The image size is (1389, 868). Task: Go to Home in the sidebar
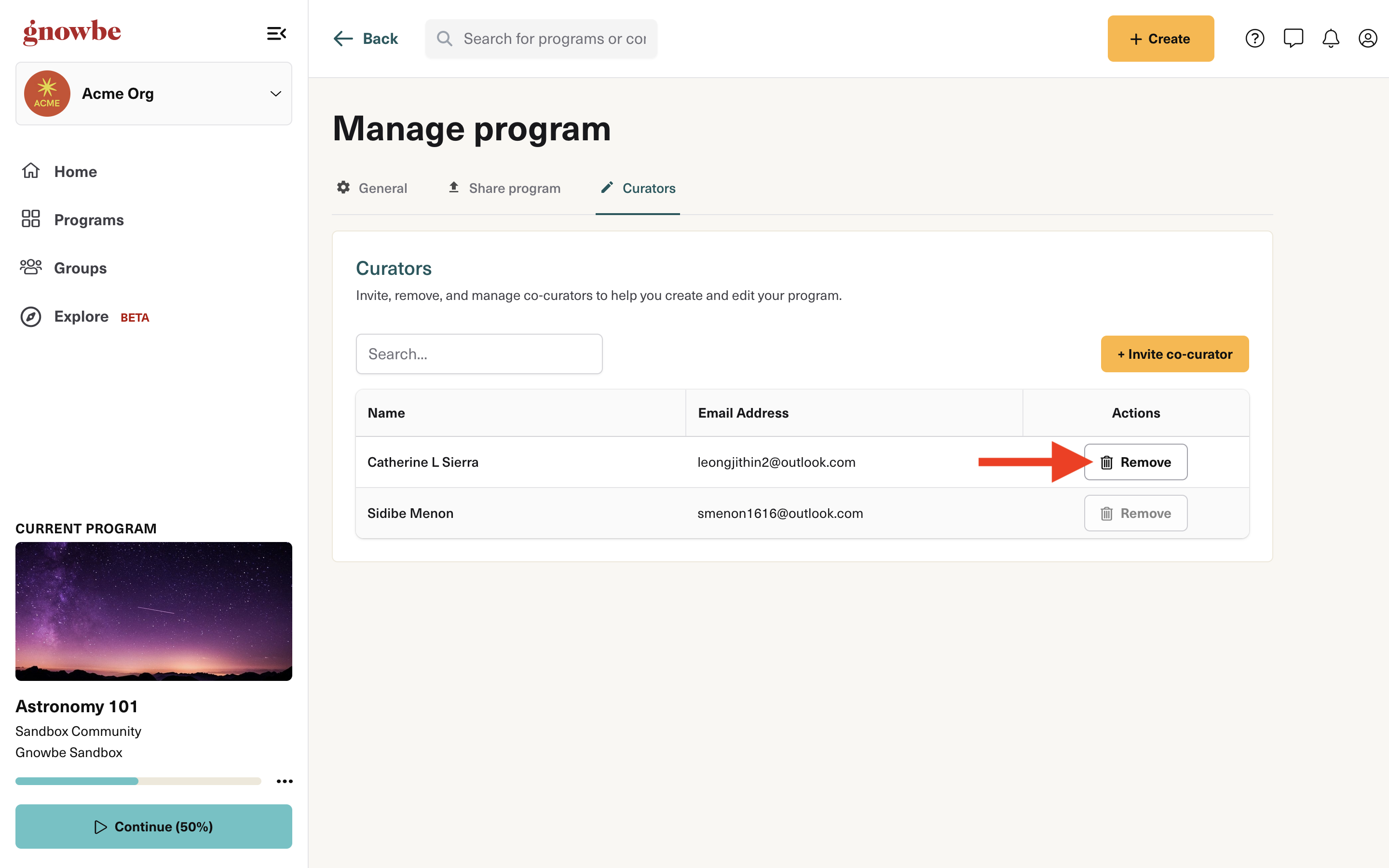(75, 172)
